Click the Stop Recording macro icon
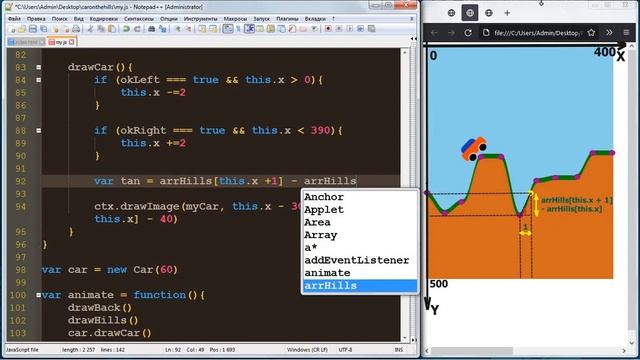640x360 pixels. point(339,29)
